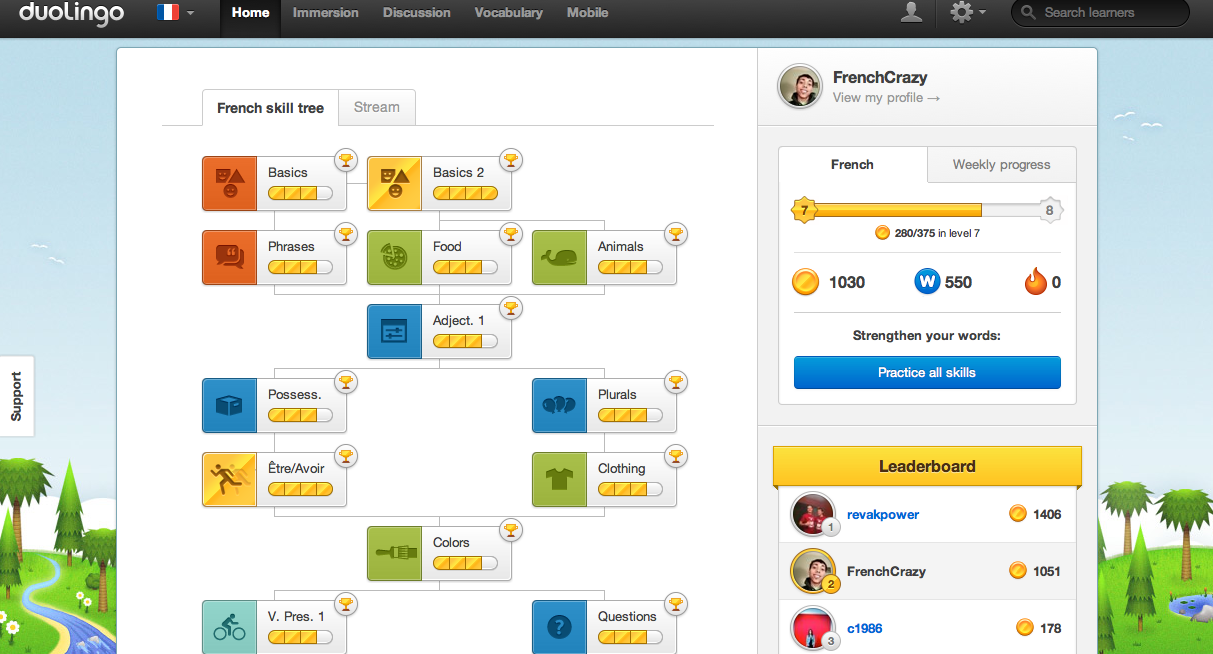Expand the settings gear dropdown
This screenshot has width=1213, height=654.
[967, 13]
